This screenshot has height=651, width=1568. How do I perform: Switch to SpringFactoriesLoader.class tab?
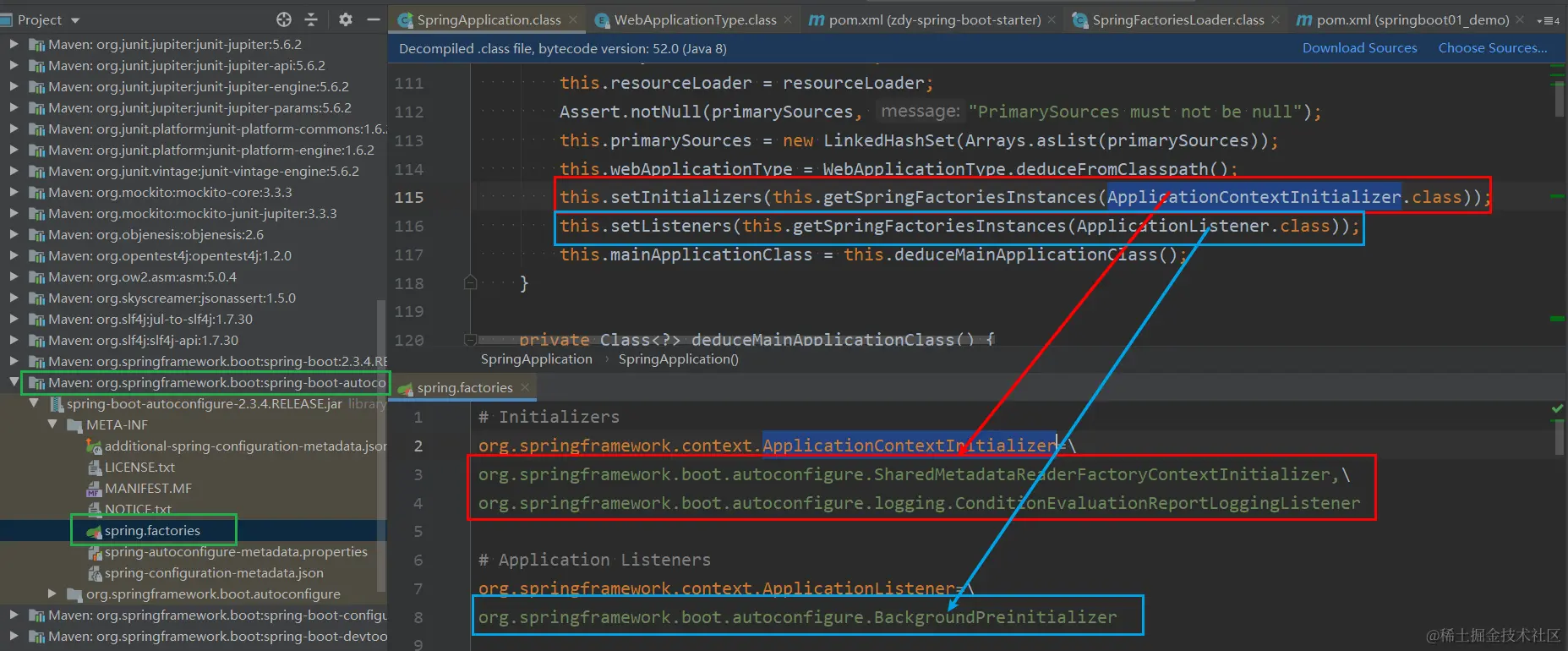point(1177,19)
